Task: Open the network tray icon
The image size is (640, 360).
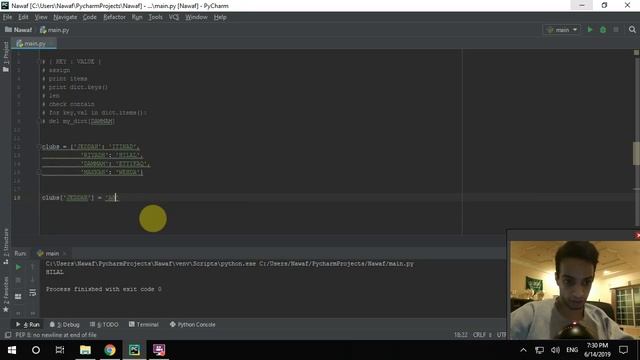Action: tap(540, 350)
